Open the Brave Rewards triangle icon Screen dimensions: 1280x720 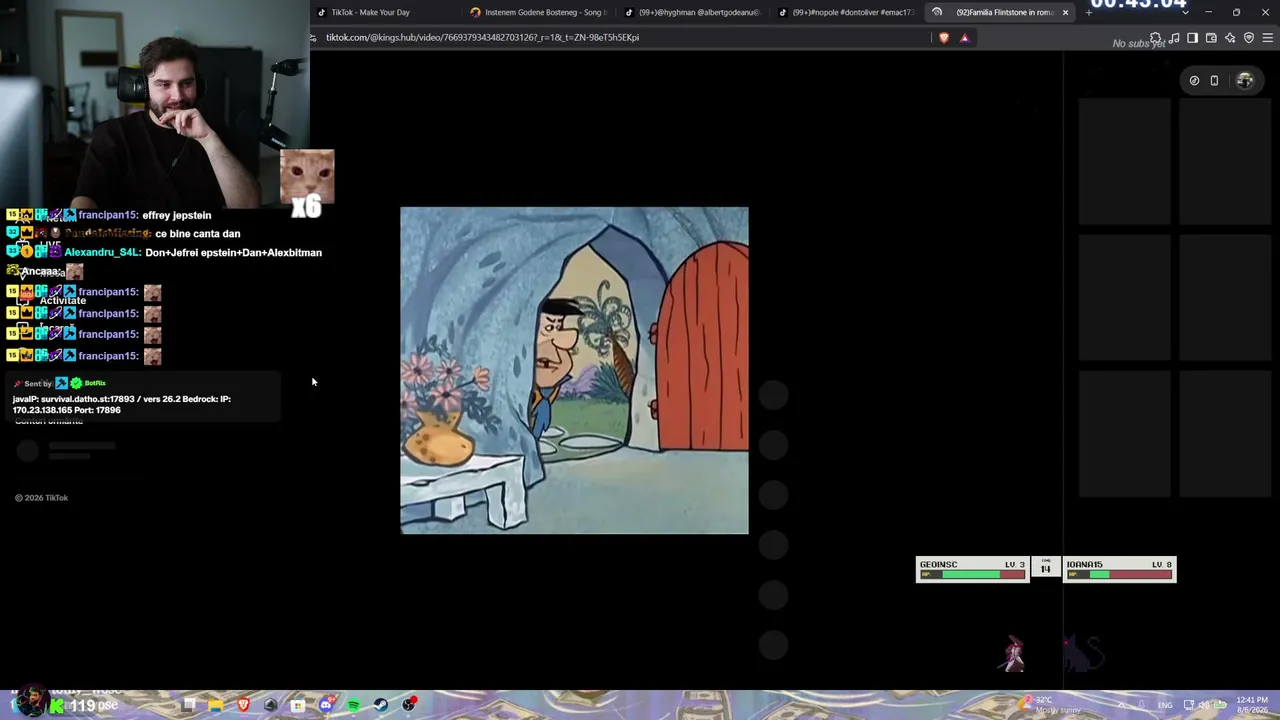(964, 38)
